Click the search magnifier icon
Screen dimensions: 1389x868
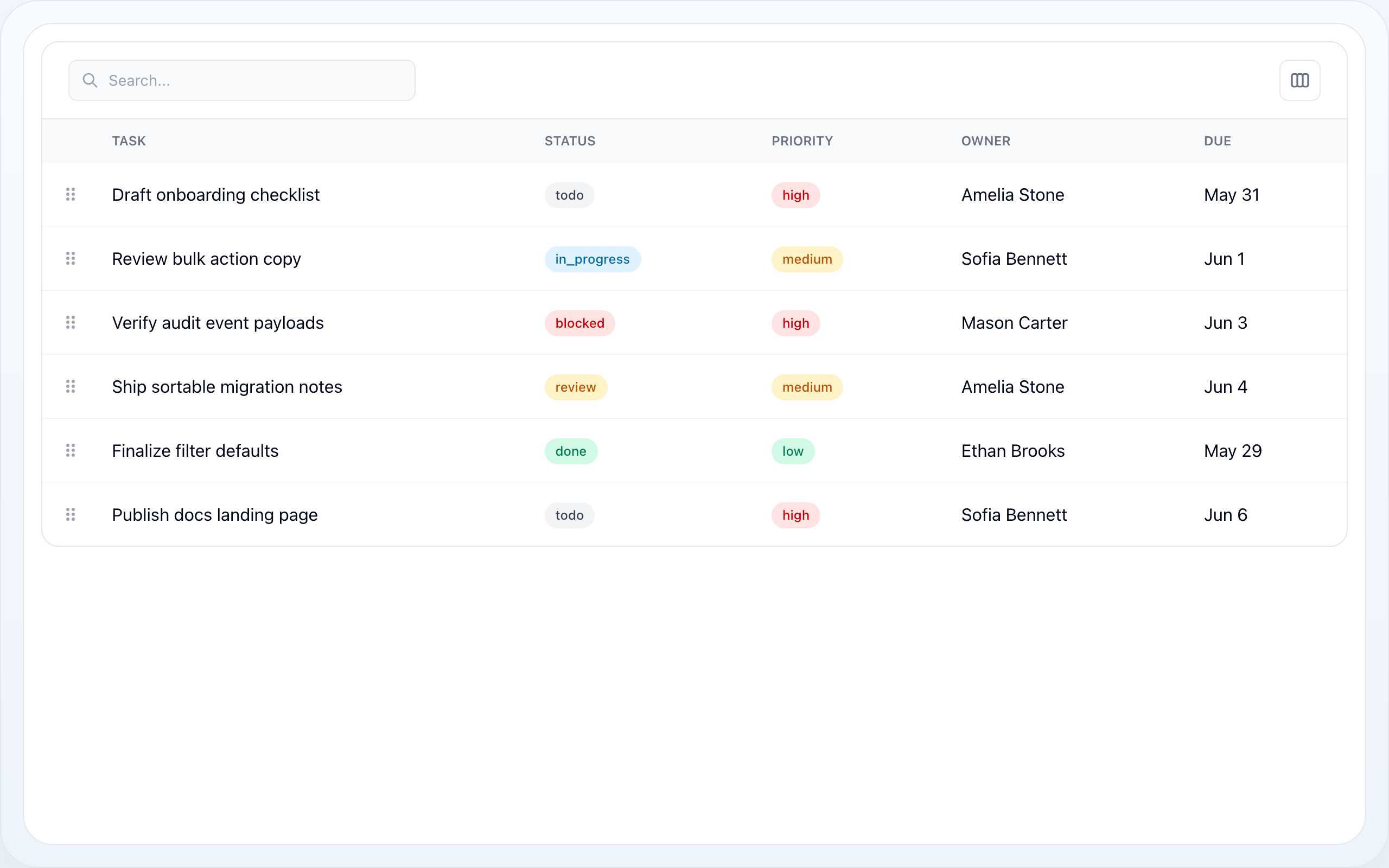click(90, 80)
